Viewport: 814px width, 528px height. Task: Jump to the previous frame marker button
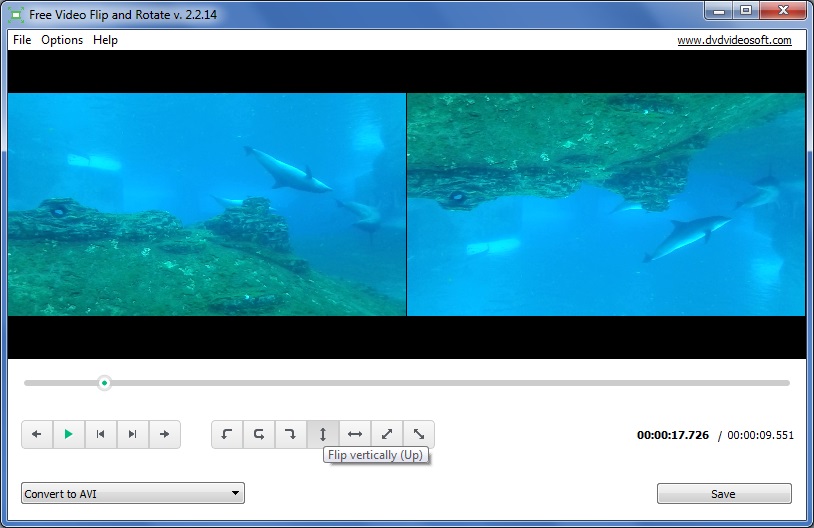pyautogui.click(x=101, y=434)
